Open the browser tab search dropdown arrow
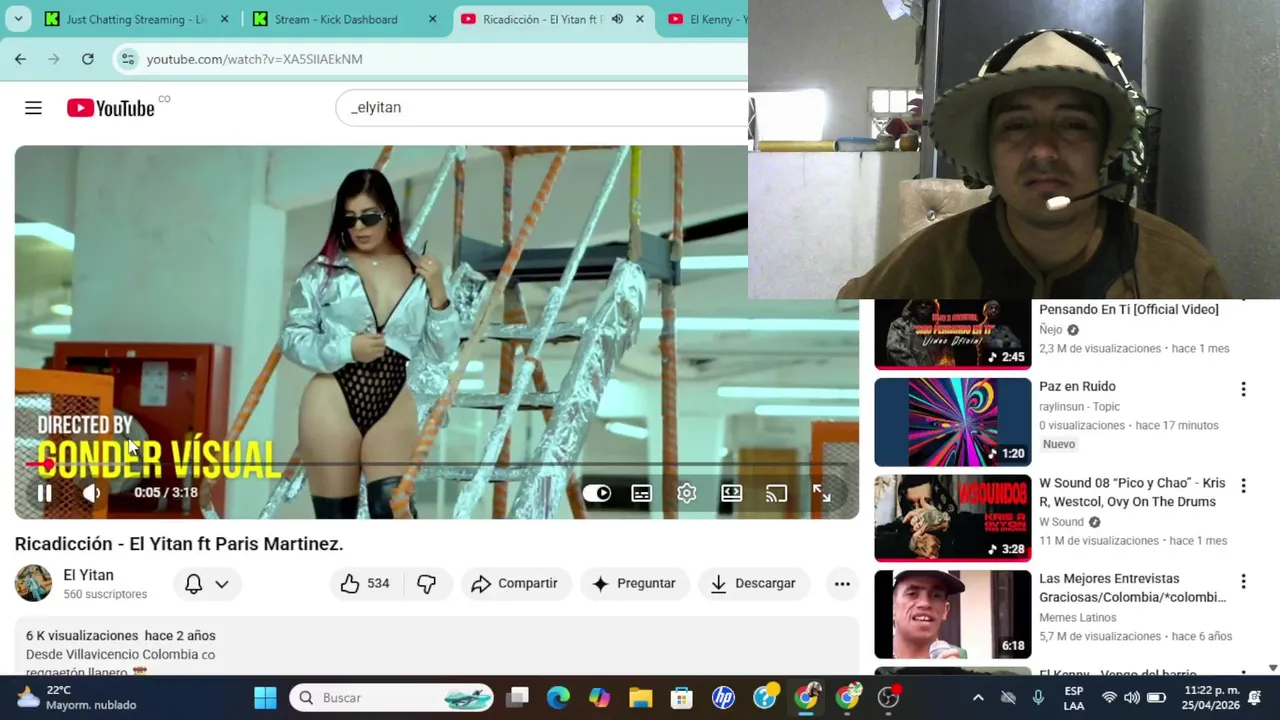Screen dimensions: 1280x720 20,19
